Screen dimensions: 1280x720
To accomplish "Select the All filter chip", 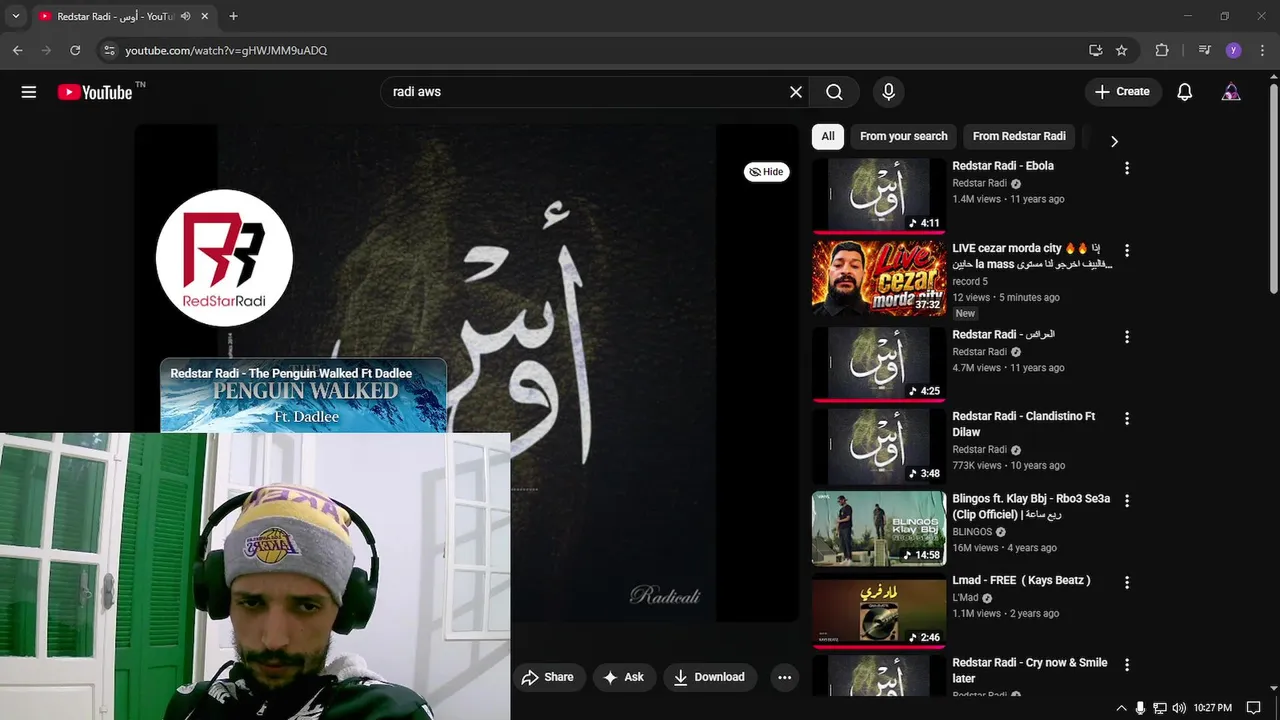I will coord(828,136).
